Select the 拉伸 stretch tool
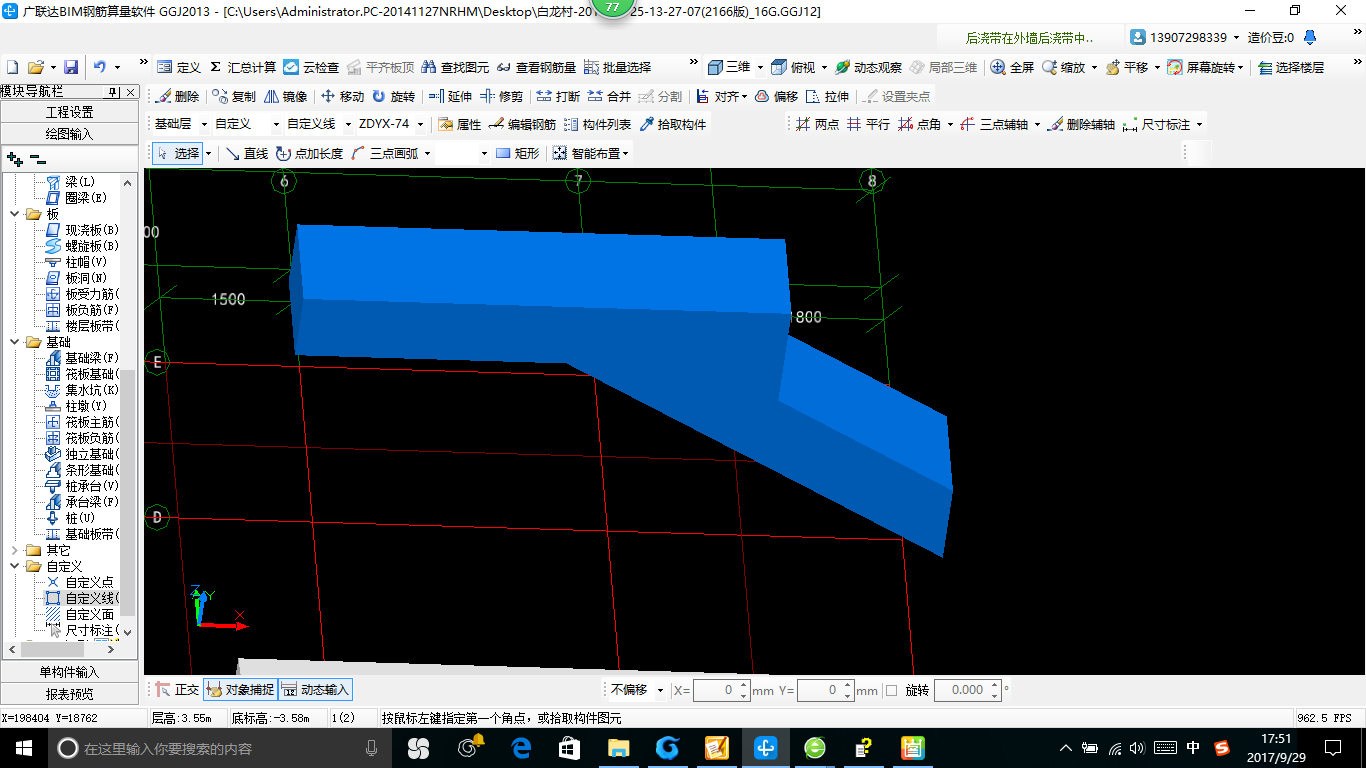 [x=827, y=96]
